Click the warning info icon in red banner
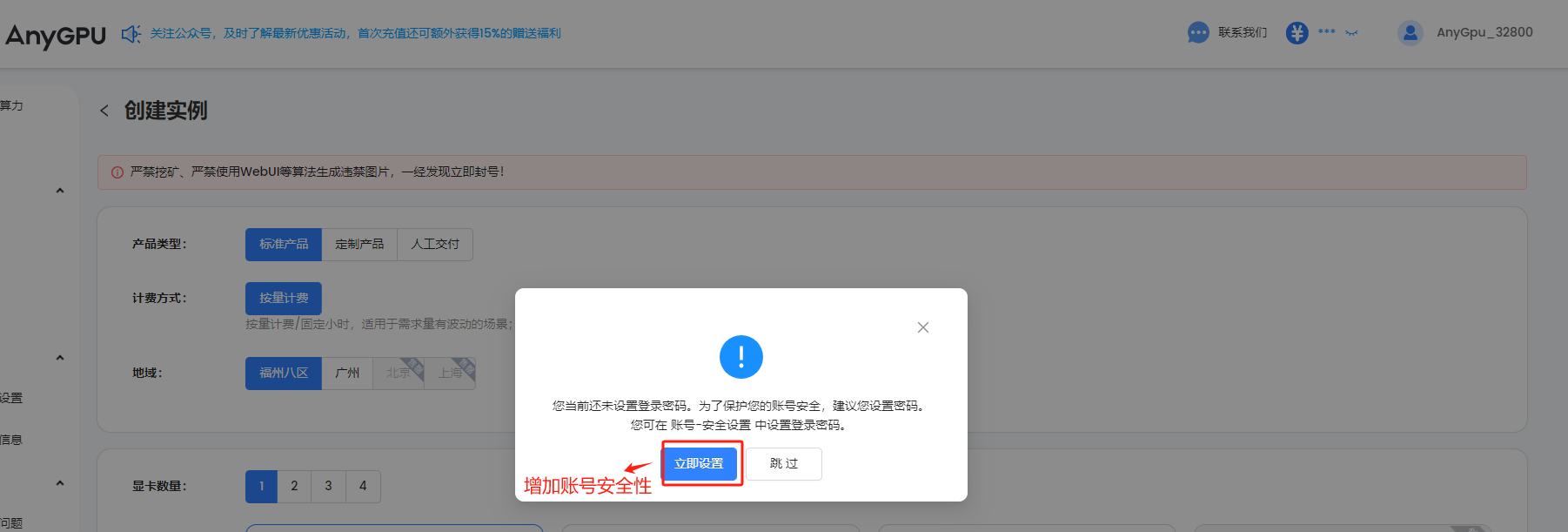The width and height of the screenshot is (1568, 532). click(117, 172)
